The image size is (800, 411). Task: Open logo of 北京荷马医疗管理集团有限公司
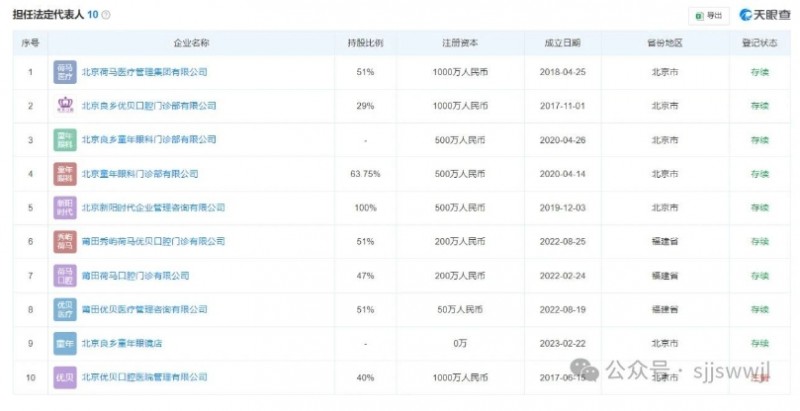coord(65,72)
